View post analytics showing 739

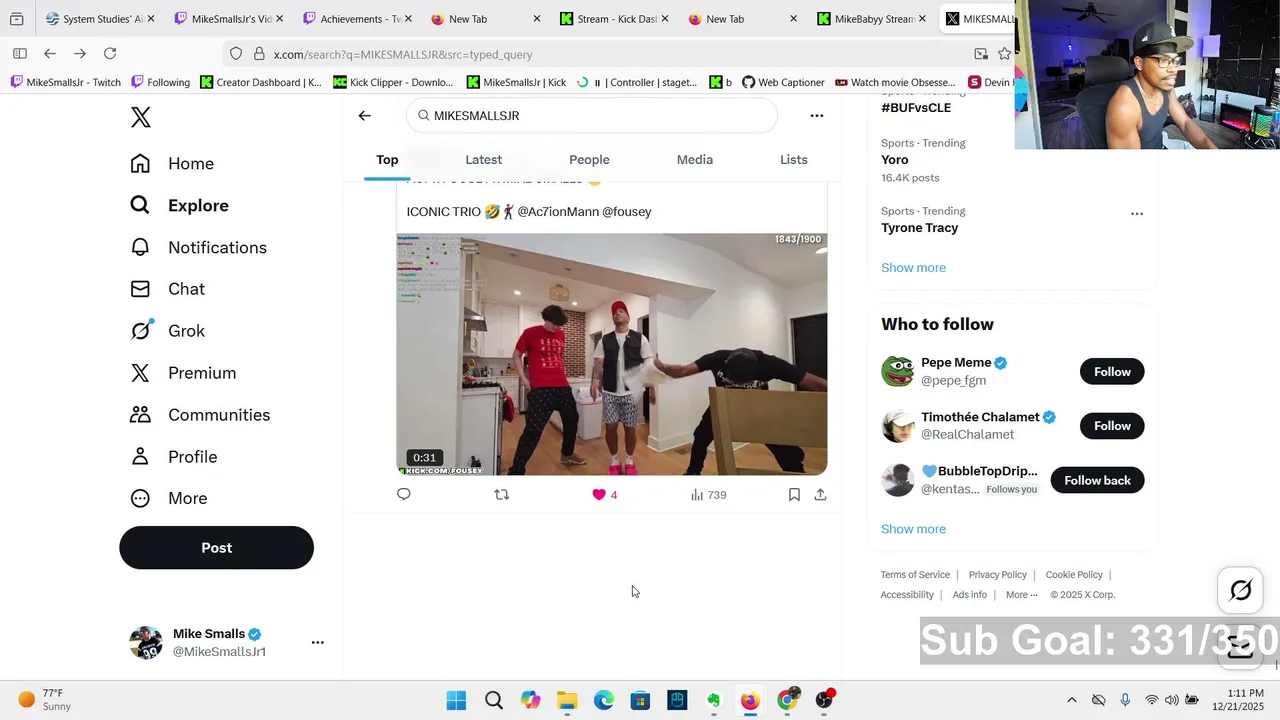coord(708,495)
